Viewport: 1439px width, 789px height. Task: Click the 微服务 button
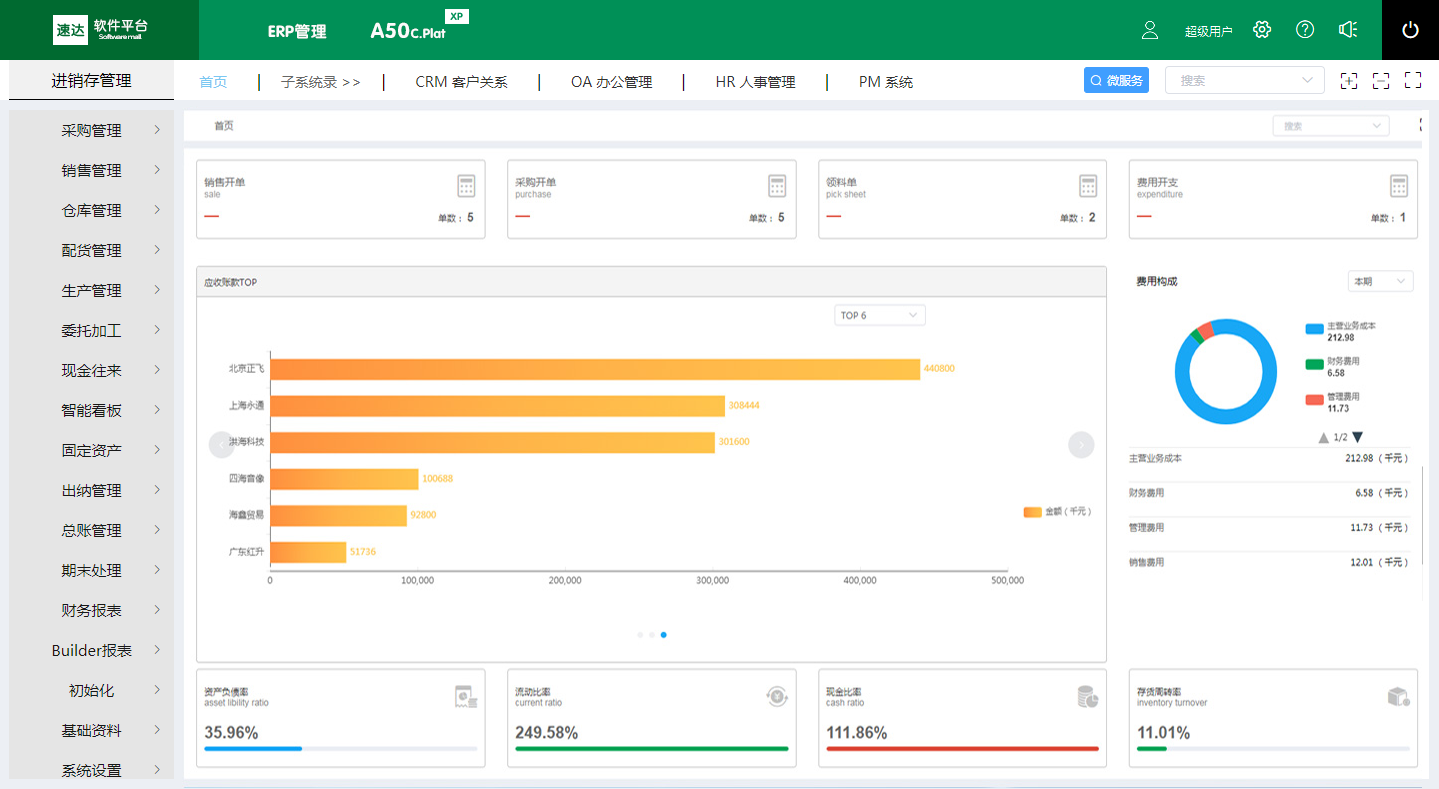pos(1116,81)
